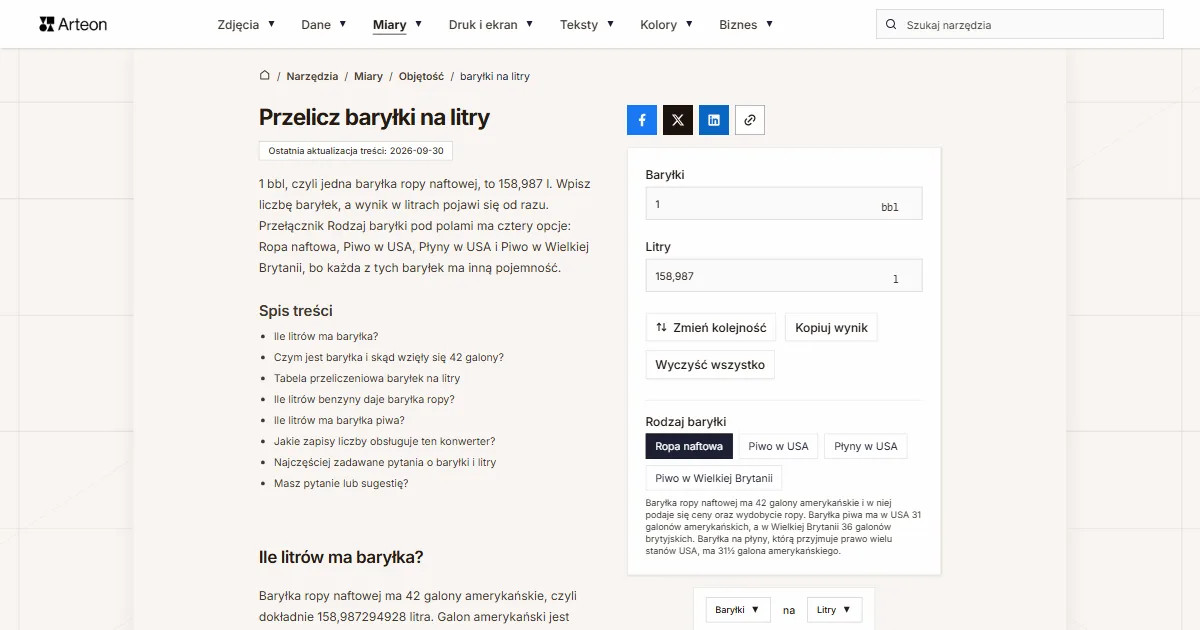Screen dimensions: 1200x630
Task: Click the 'baryłki na litry' breadcrumb text
Action: 495,76
